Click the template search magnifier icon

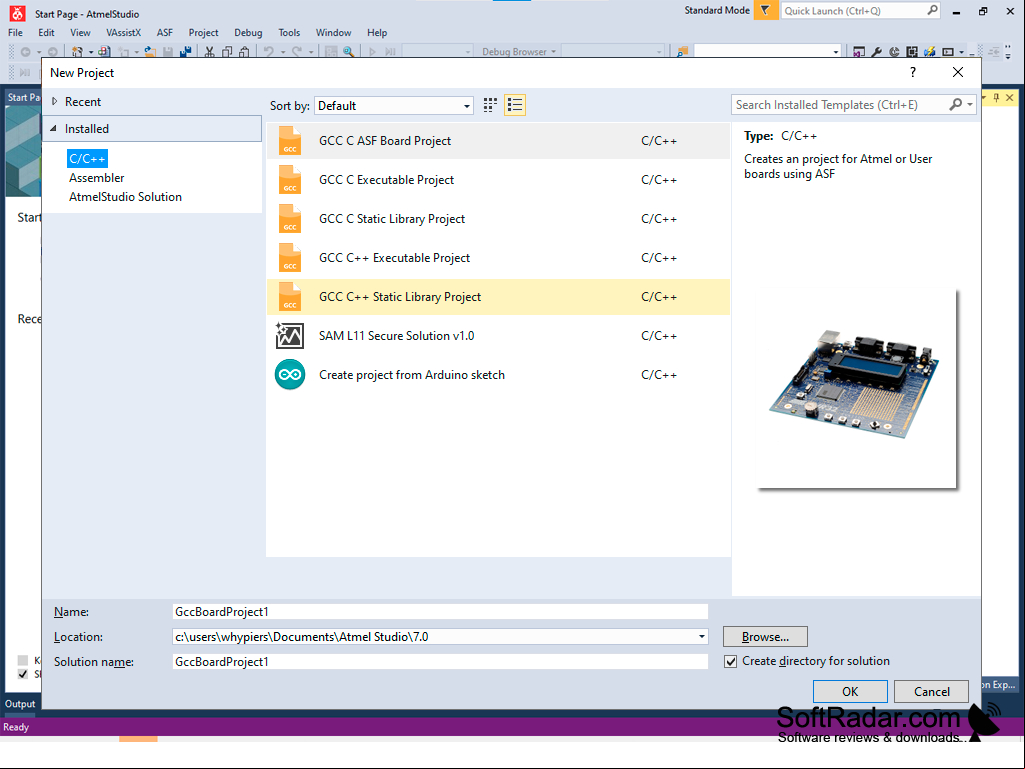click(956, 105)
